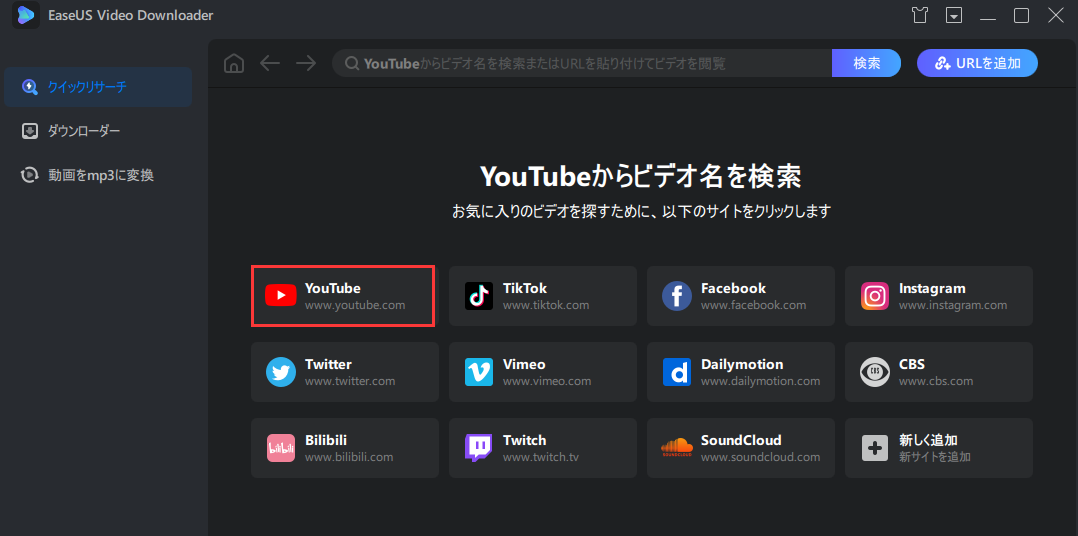The image size is (1078, 536).
Task: Click the Facebook logo icon
Action: tap(676, 295)
